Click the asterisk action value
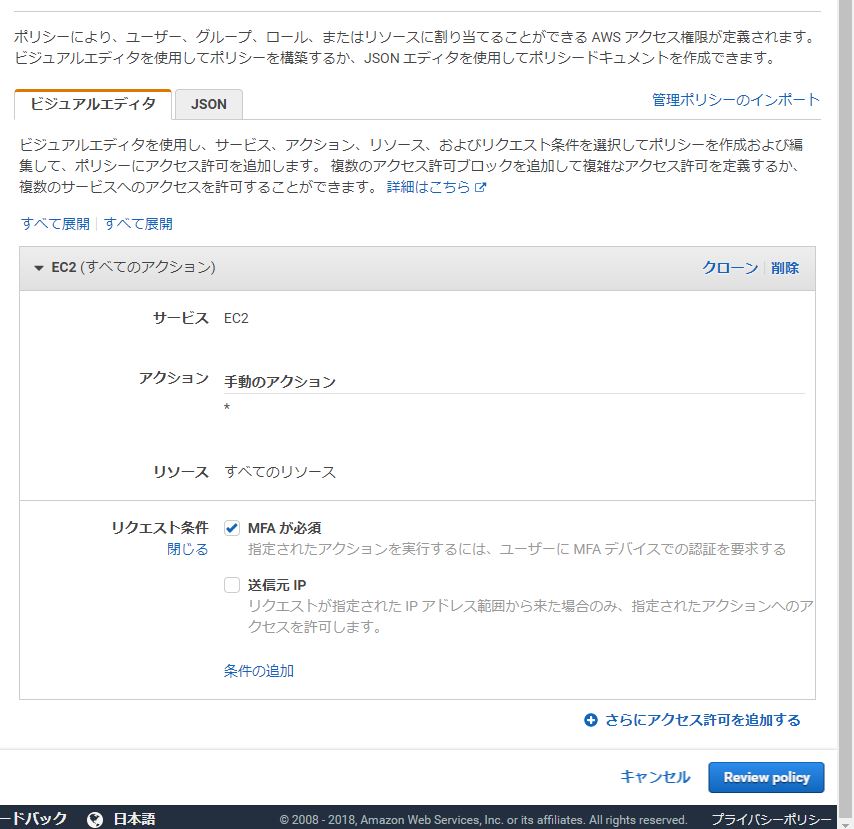 tap(227, 407)
